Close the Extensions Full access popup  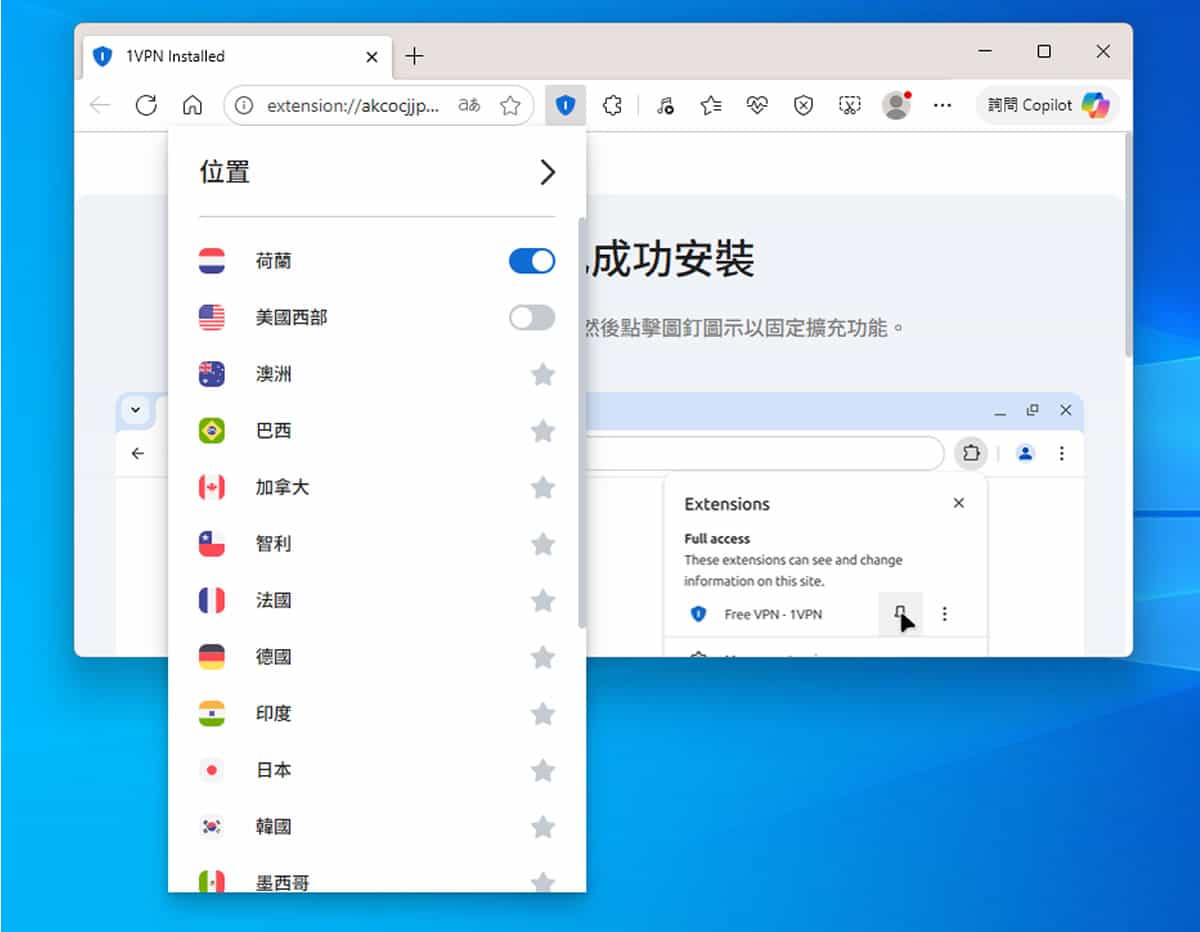point(958,503)
